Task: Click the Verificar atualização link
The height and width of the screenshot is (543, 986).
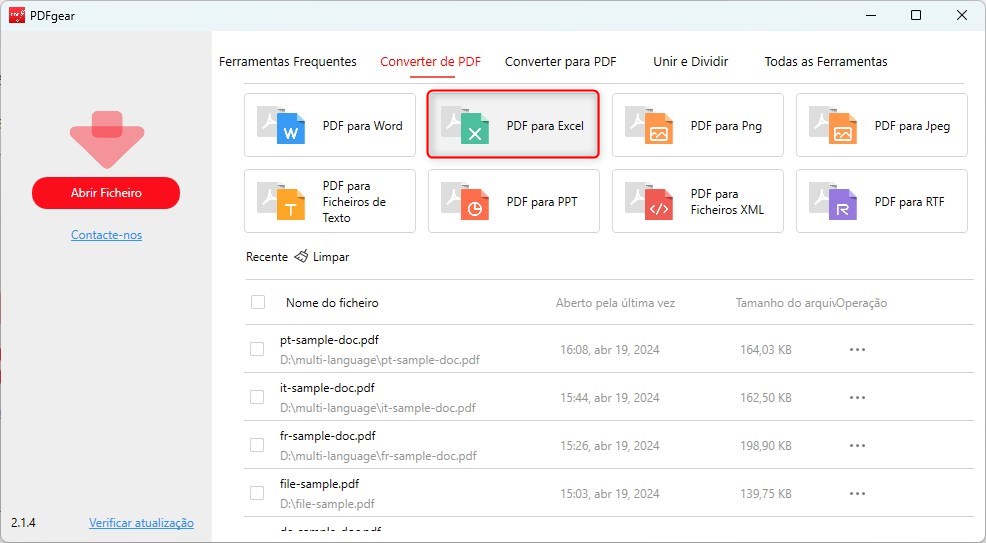Action: click(141, 523)
